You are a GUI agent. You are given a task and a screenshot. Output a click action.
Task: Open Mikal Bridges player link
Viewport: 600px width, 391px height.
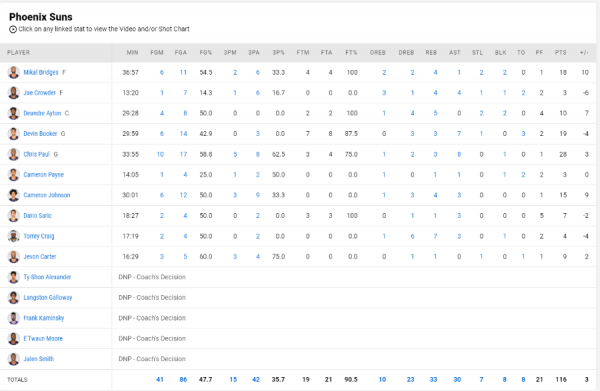tap(41, 72)
